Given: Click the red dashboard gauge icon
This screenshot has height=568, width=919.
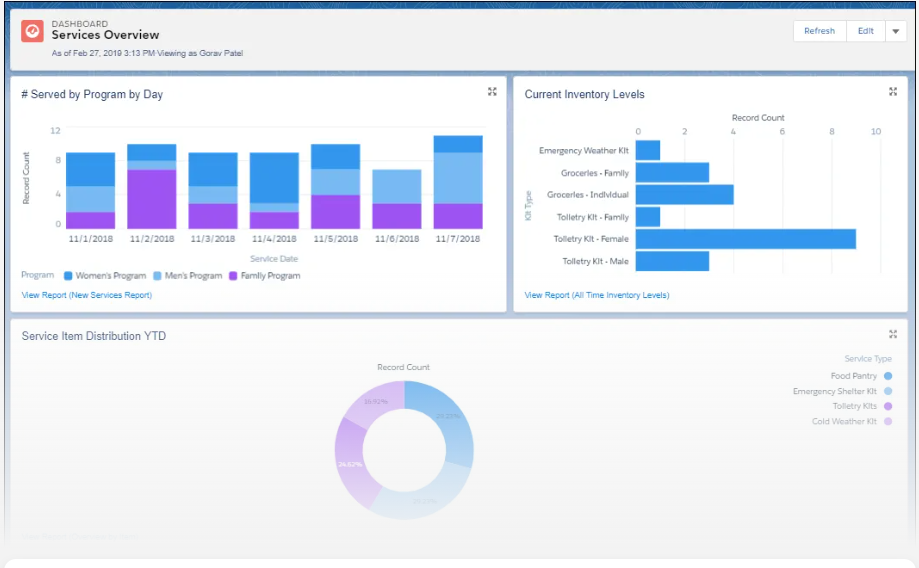Looking at the screenshot, I should (x=32, y=31).
